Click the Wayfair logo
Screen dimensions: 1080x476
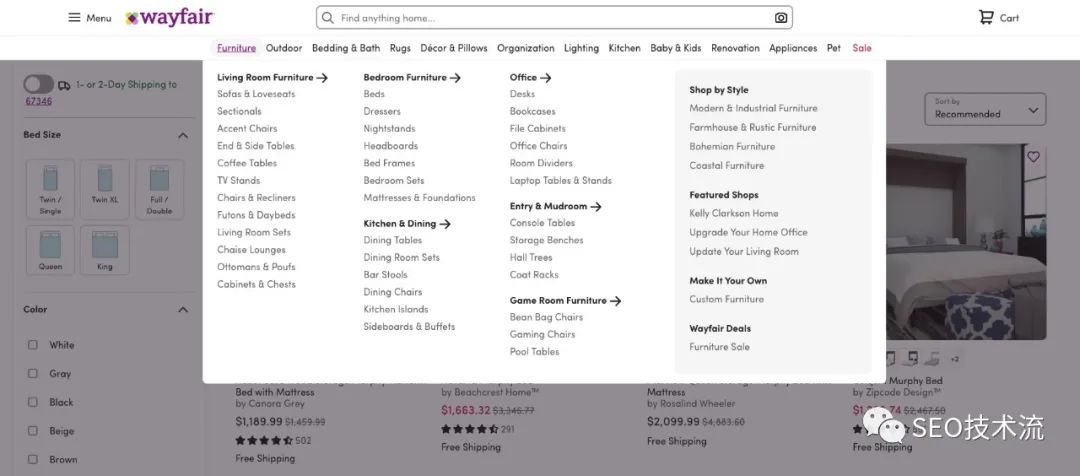[x=169, y=18]
